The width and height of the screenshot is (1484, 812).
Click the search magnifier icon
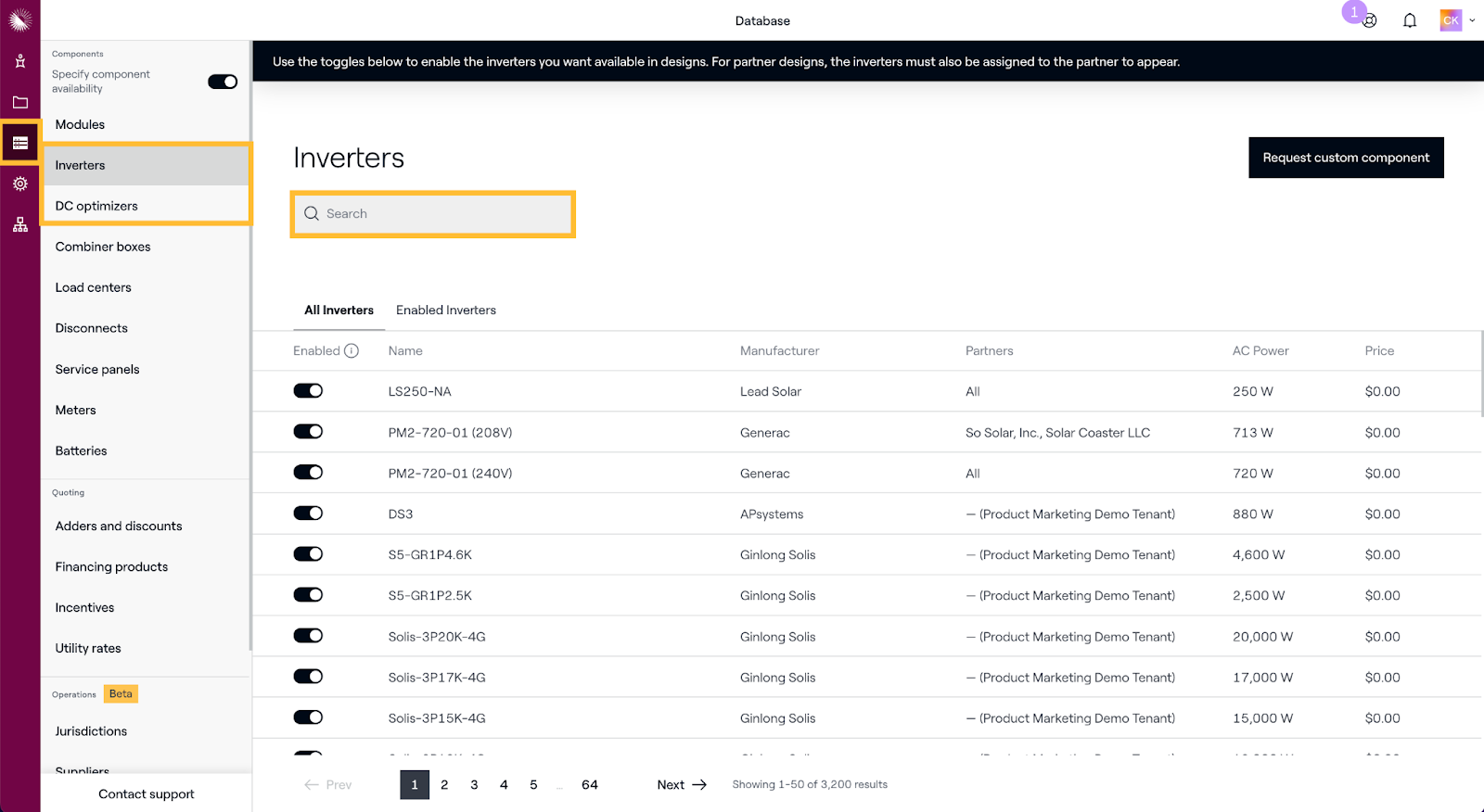point(312,213)
